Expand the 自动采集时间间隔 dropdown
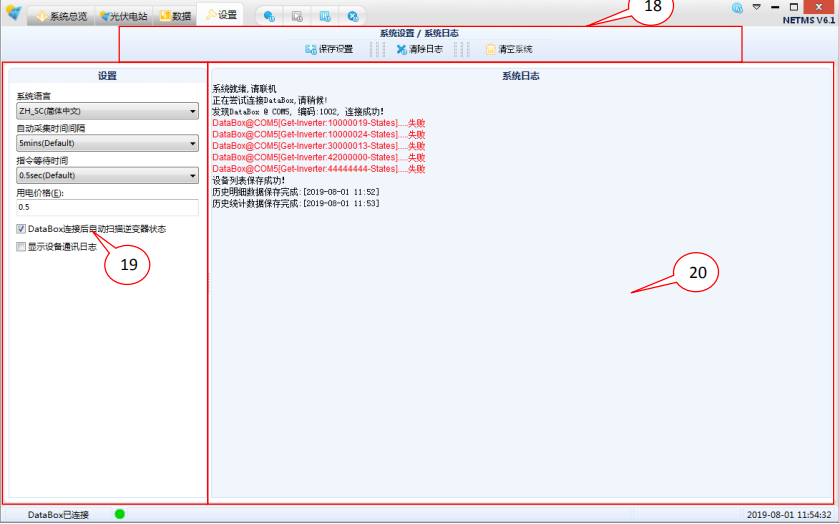 [107, 143]
